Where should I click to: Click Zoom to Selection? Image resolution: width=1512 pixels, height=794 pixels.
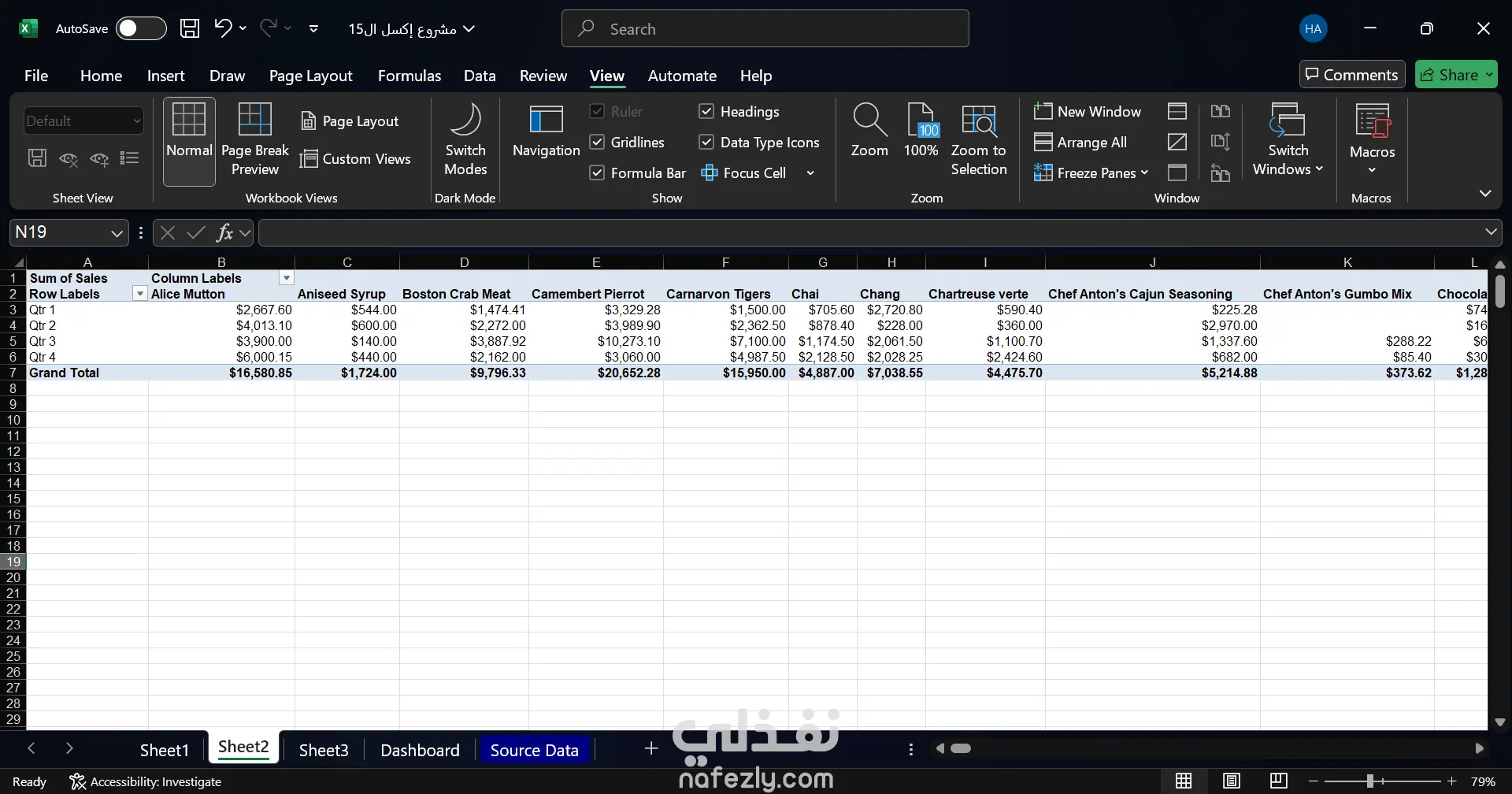tap(978, 139)
